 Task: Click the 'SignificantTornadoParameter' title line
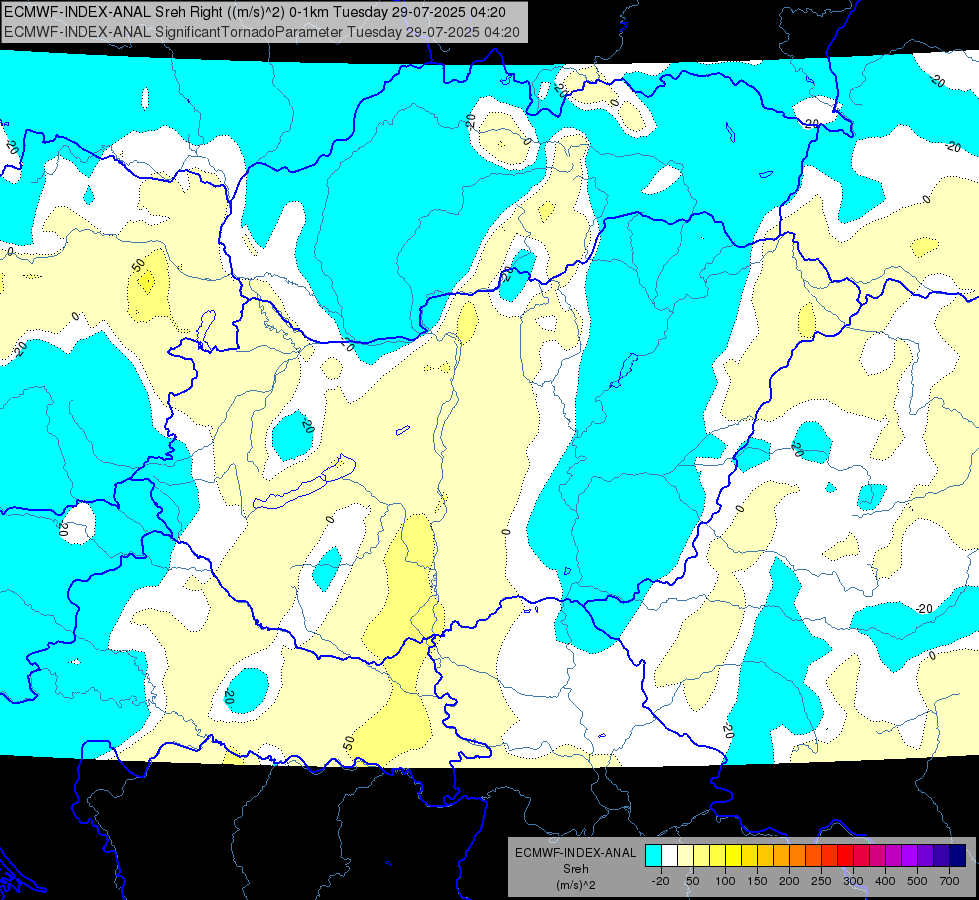point(262,32)
